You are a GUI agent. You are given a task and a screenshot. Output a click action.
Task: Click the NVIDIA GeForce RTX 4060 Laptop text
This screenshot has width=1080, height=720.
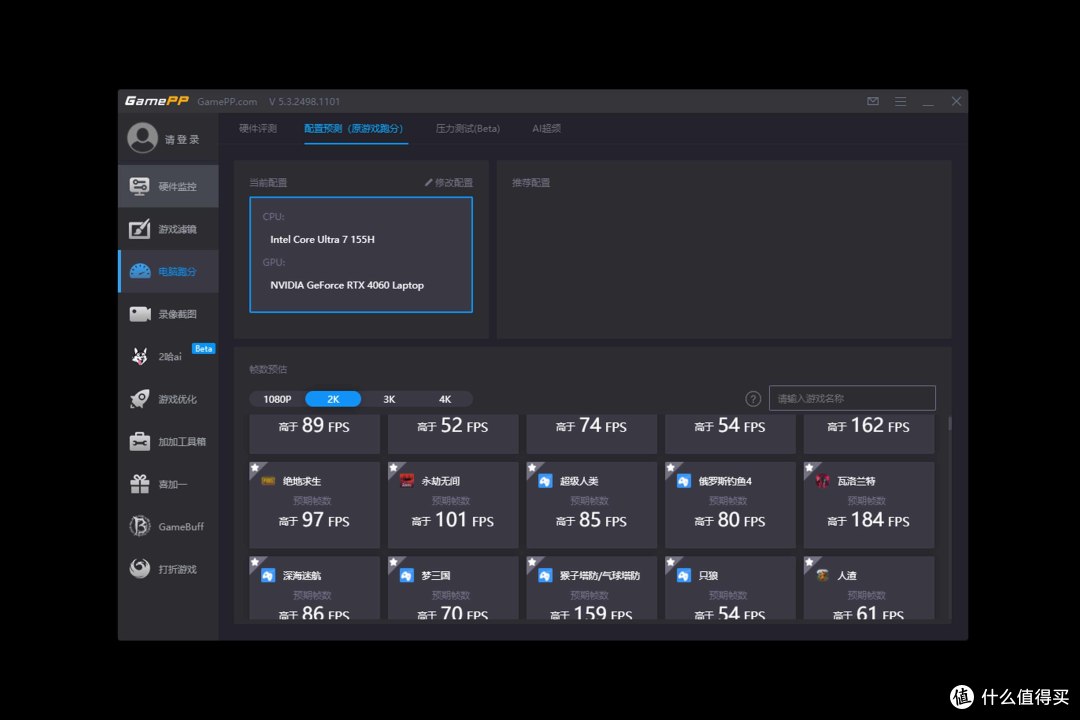coord(347,285)
